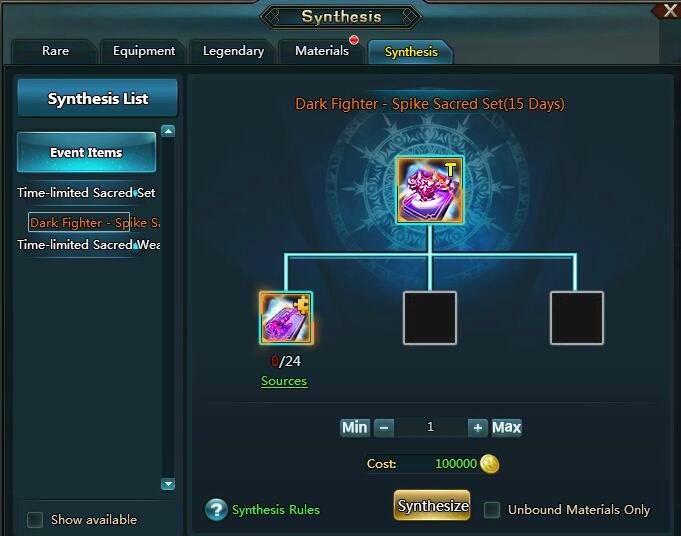
Task: Click the gold coin cost icon
Action: 490,463
